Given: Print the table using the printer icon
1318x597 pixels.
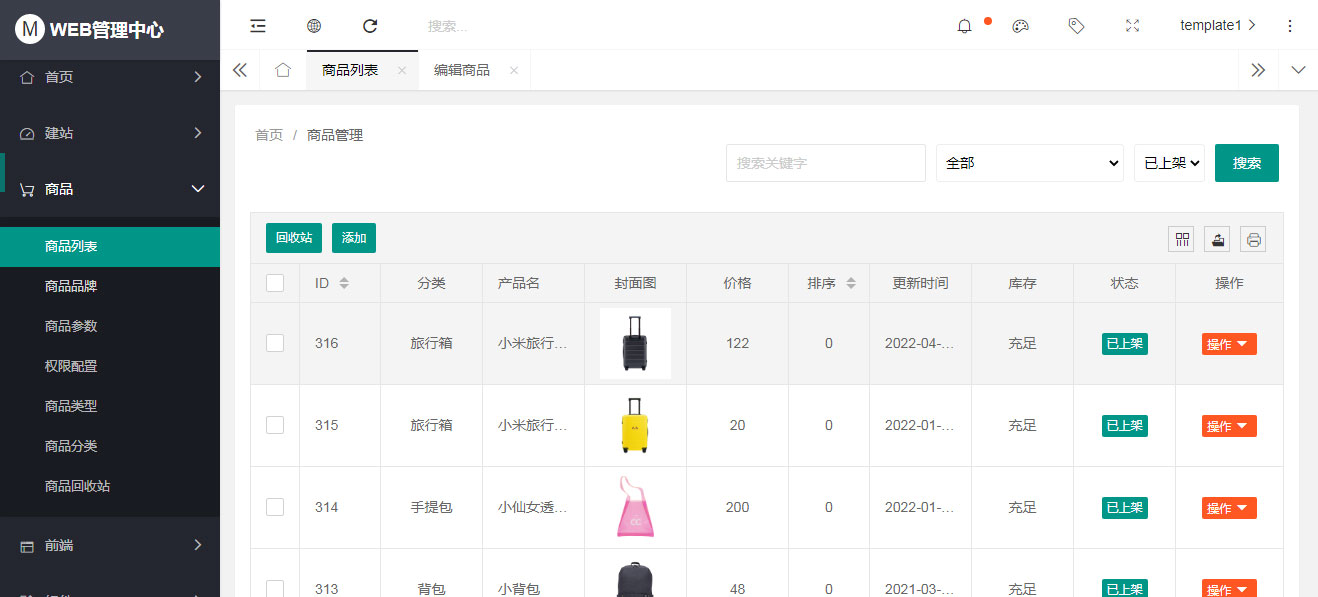Looking at the screenshot, I should tap(1253, 239).
